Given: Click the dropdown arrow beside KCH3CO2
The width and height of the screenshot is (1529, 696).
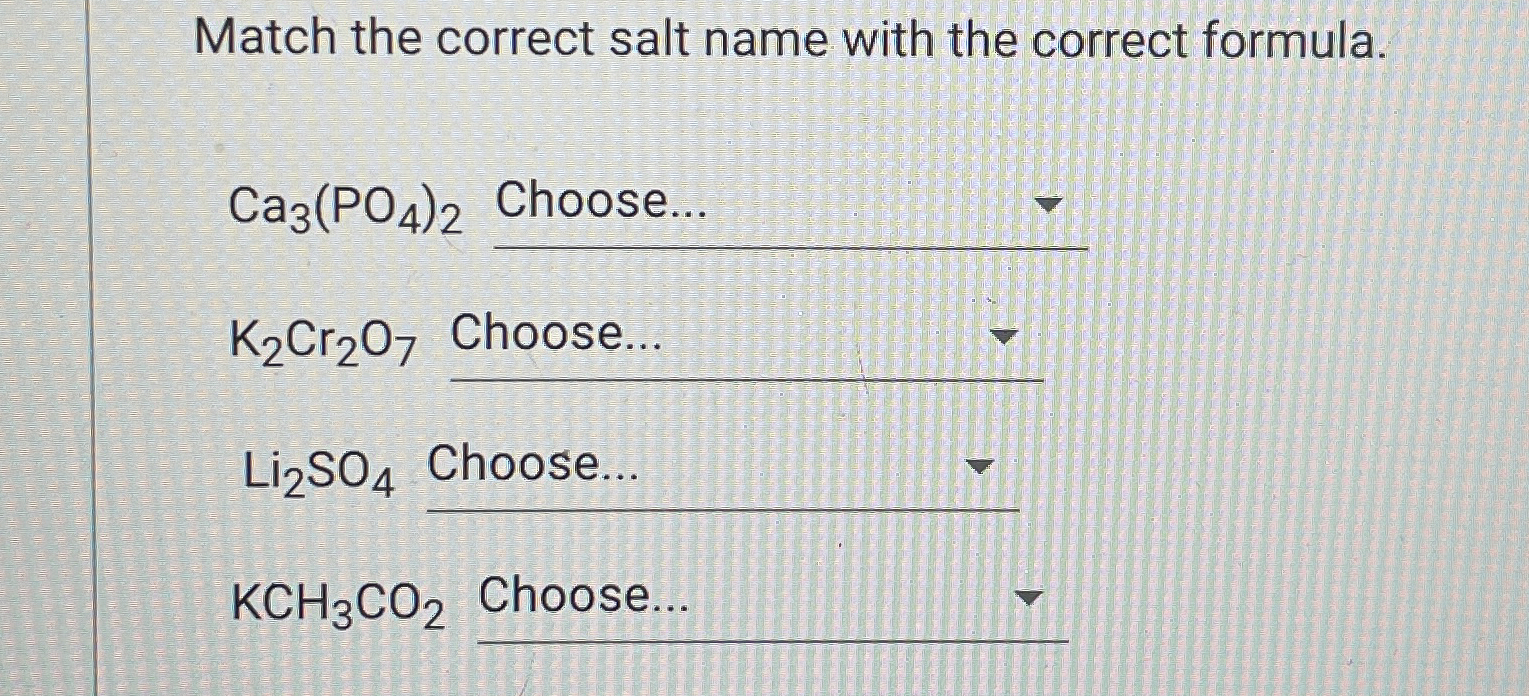Looking at the screenshot, I should point(1031,597).
